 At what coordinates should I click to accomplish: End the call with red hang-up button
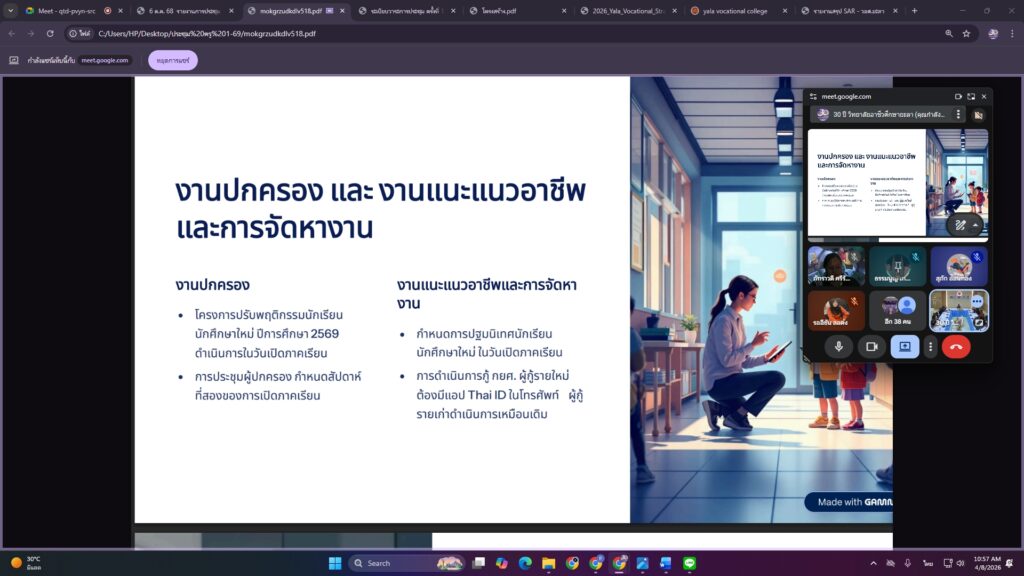pyautogui.click(x=956, y=347)
